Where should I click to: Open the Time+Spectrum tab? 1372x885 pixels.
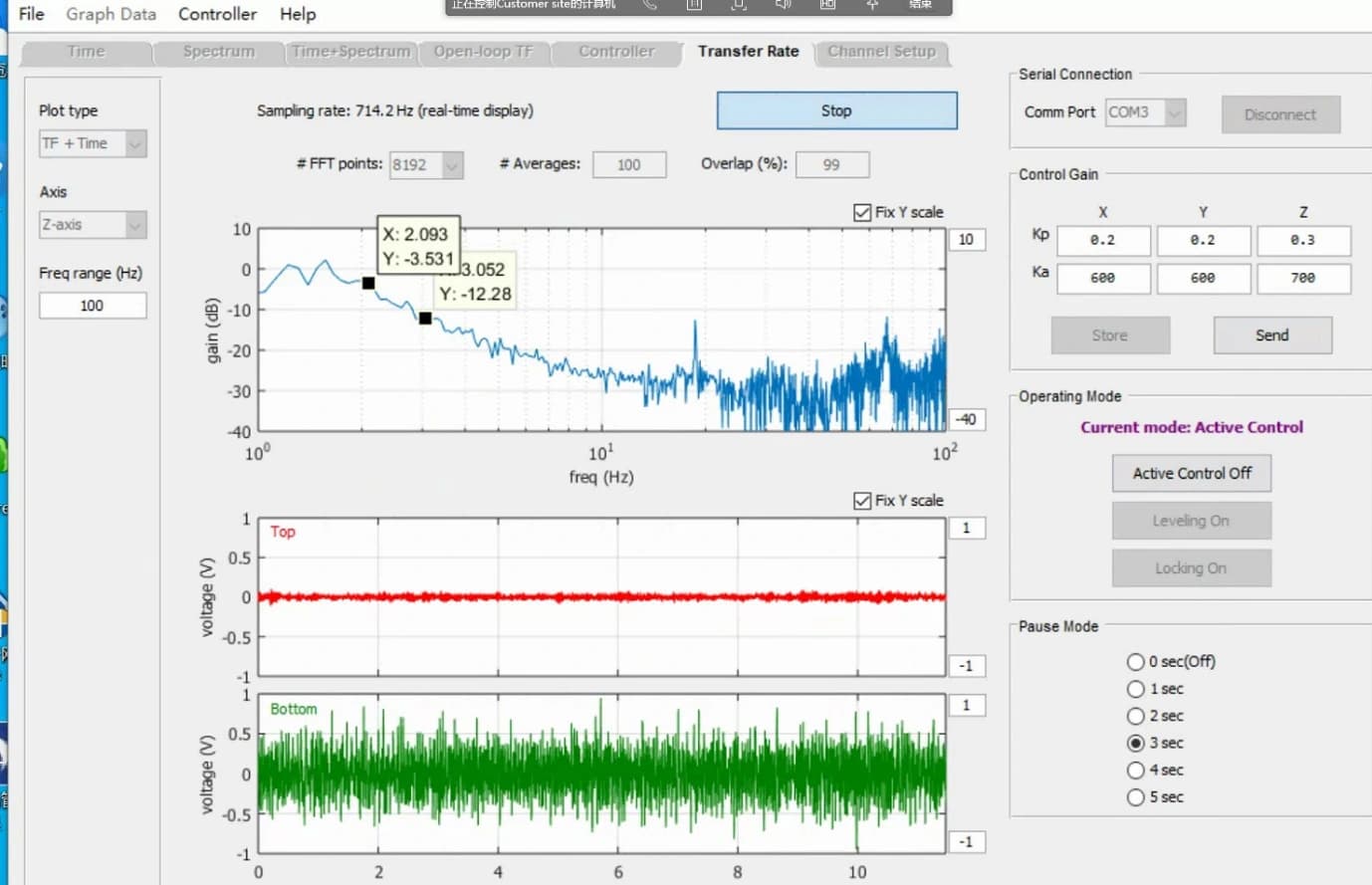(x=351, y=52)
